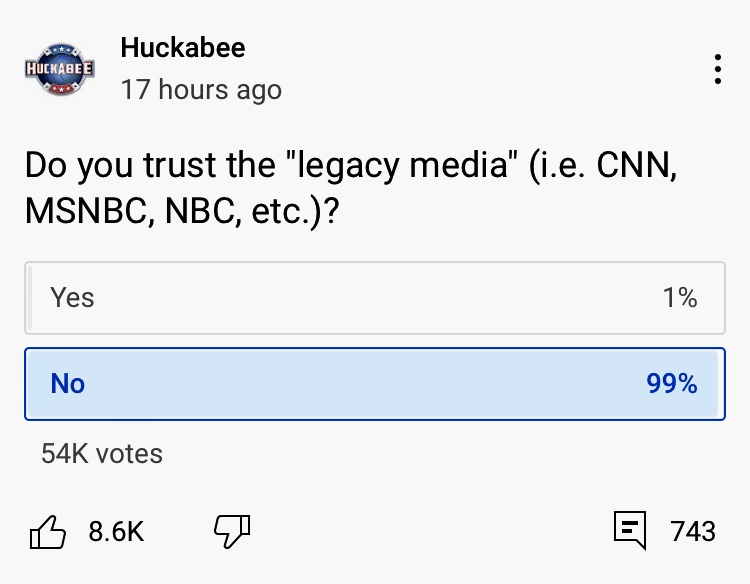Like the post with thumbs up icon
This screenshot has width=750, height=584.
[48, 532]
